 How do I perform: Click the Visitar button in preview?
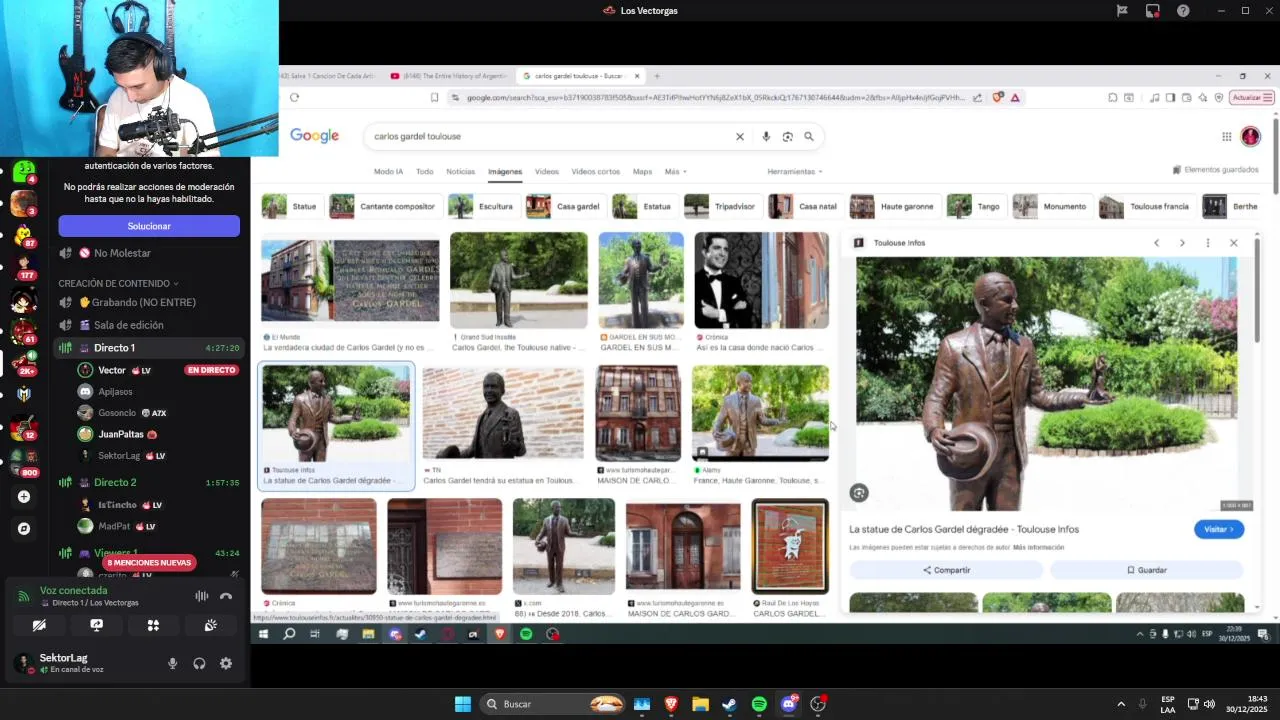[1219, 529]
